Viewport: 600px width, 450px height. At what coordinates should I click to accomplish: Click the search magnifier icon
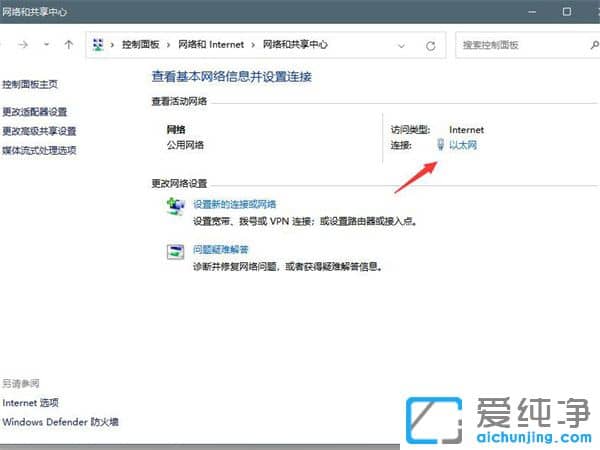point(594,45)
